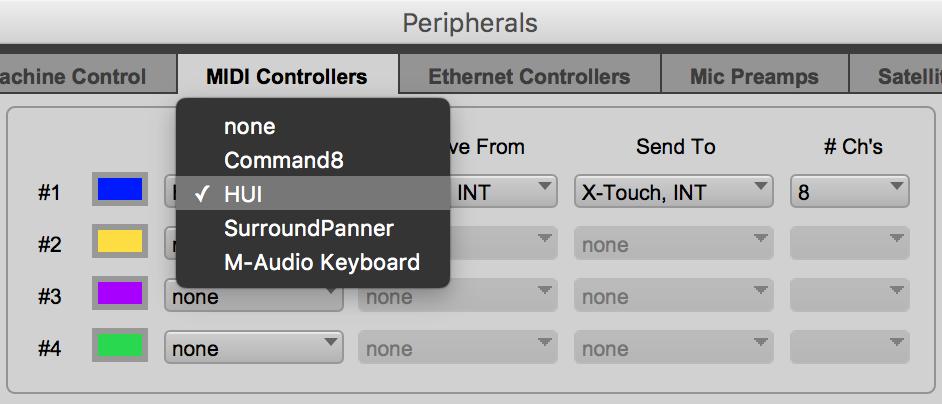Viewport: 942px width, 404px height.
Task: Click the purple color swatch for controller #3
Action: pos(120,293)
